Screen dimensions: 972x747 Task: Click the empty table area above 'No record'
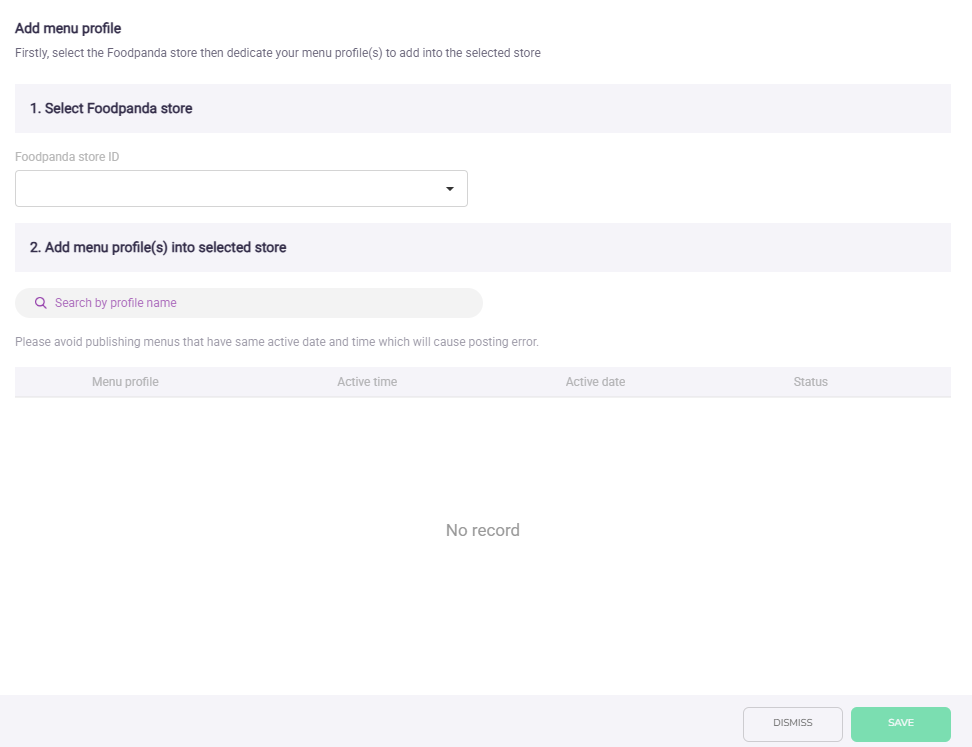tap(482, 450)
